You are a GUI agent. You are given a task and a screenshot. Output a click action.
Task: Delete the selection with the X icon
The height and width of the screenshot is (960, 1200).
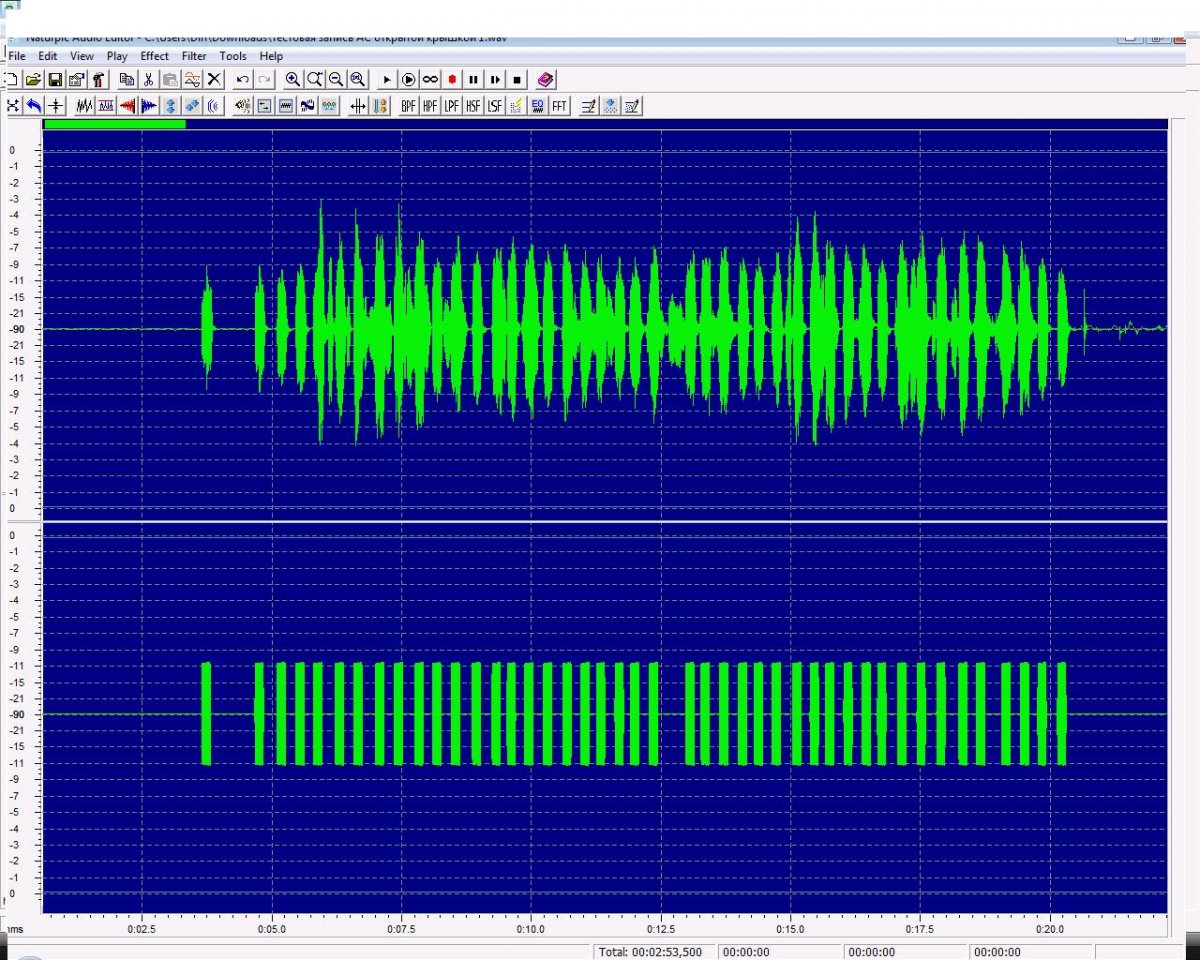tap(214, 79)
